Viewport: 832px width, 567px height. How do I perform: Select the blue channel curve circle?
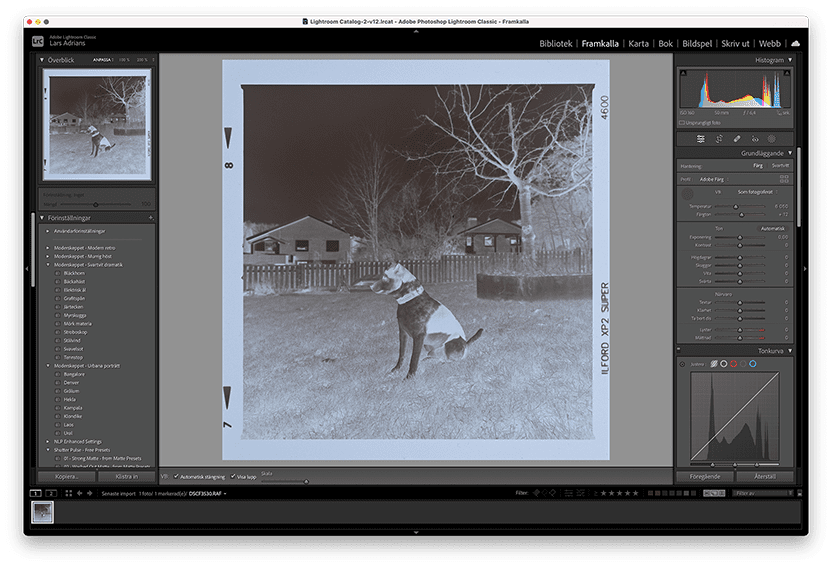click(x=752, y=364)
